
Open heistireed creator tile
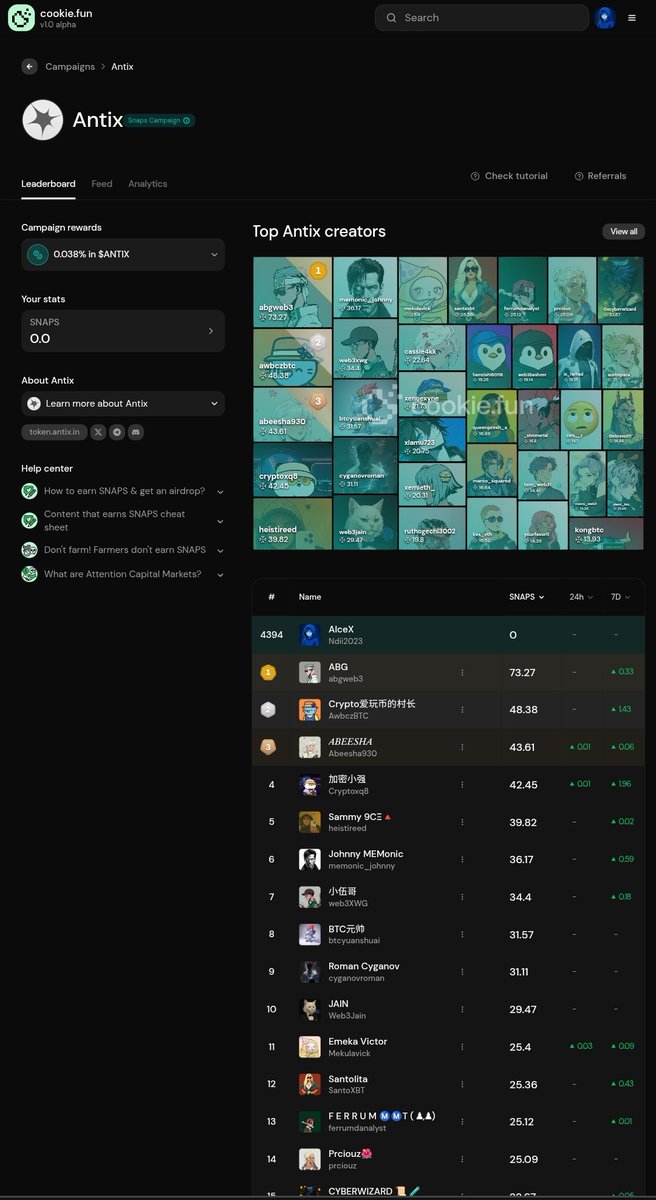click(x=292, y=523)
